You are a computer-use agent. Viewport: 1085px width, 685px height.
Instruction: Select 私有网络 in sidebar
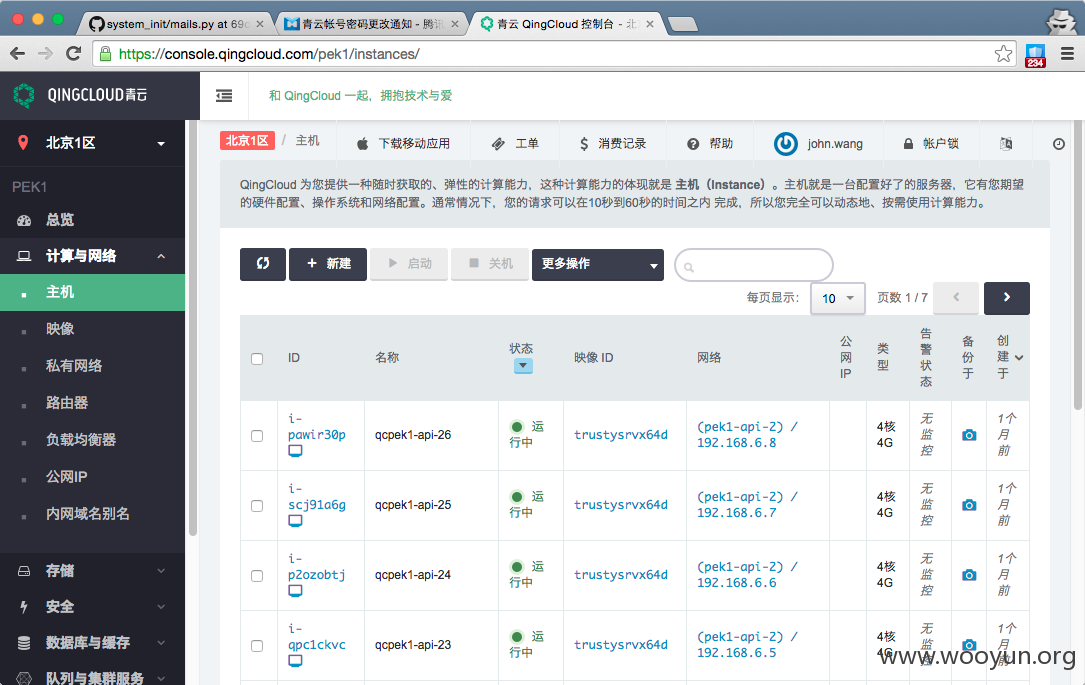[93, 365]
